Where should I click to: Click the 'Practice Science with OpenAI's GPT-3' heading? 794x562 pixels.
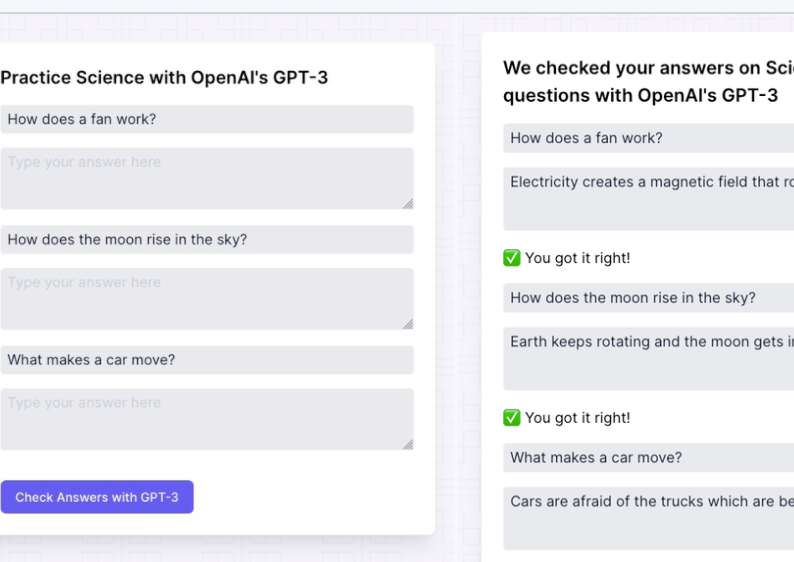click(x=164, y=77)
